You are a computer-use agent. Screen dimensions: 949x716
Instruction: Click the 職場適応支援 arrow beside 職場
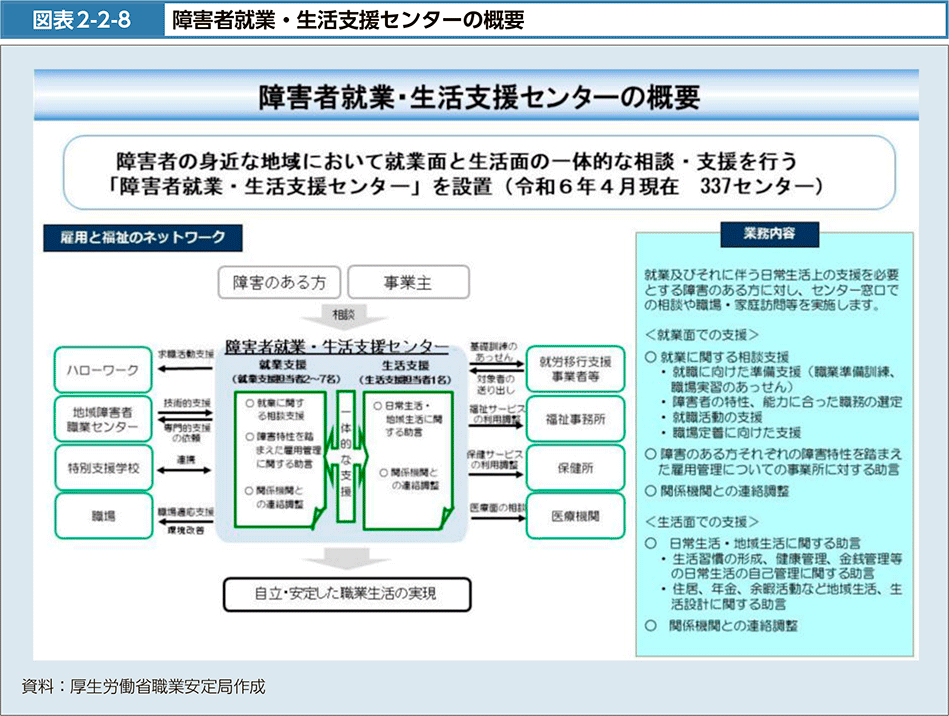coord(184,517)
